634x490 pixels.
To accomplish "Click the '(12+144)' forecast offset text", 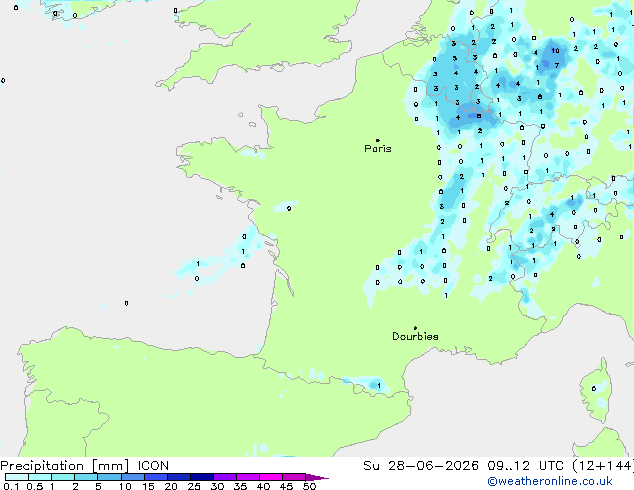I will click(603, 466).
